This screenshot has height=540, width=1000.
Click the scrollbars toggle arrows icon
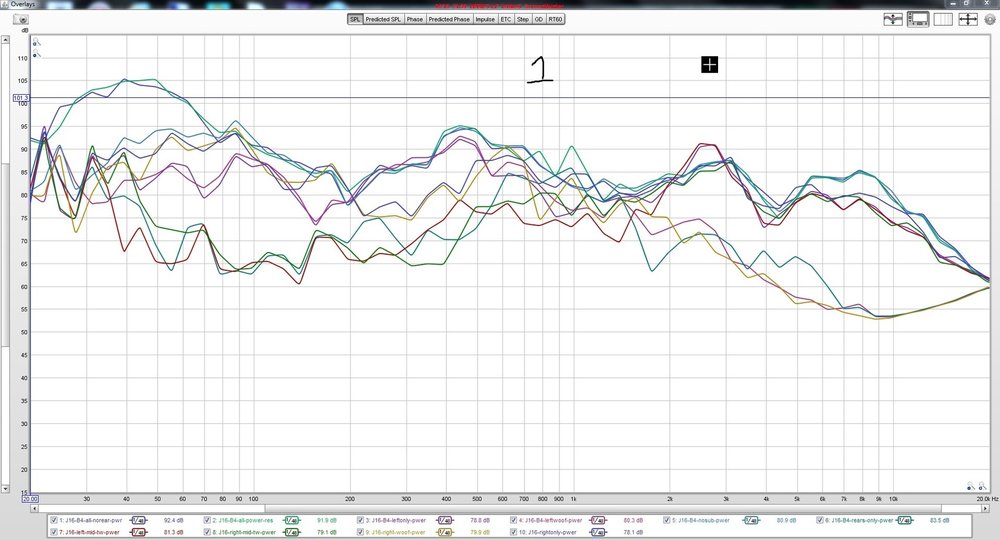(967, 19)
